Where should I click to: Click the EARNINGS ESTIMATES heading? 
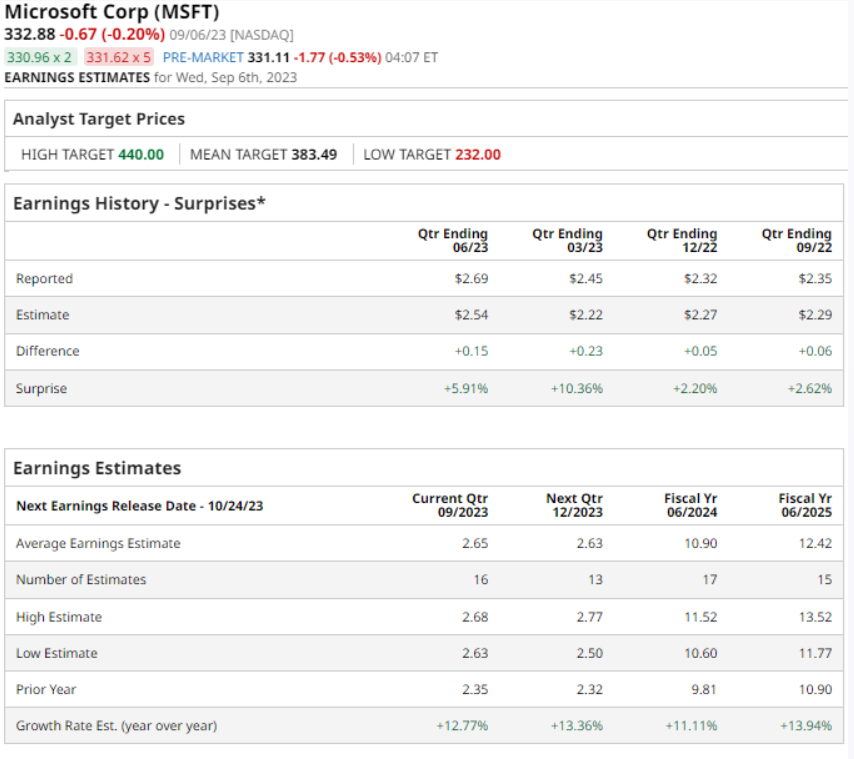pos(77,77)
